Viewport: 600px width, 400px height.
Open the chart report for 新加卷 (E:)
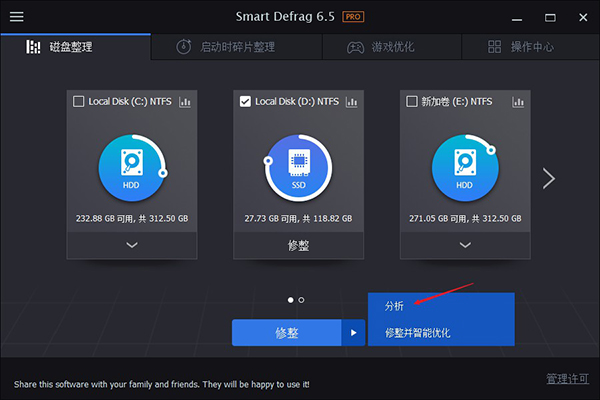coord(518,102)
